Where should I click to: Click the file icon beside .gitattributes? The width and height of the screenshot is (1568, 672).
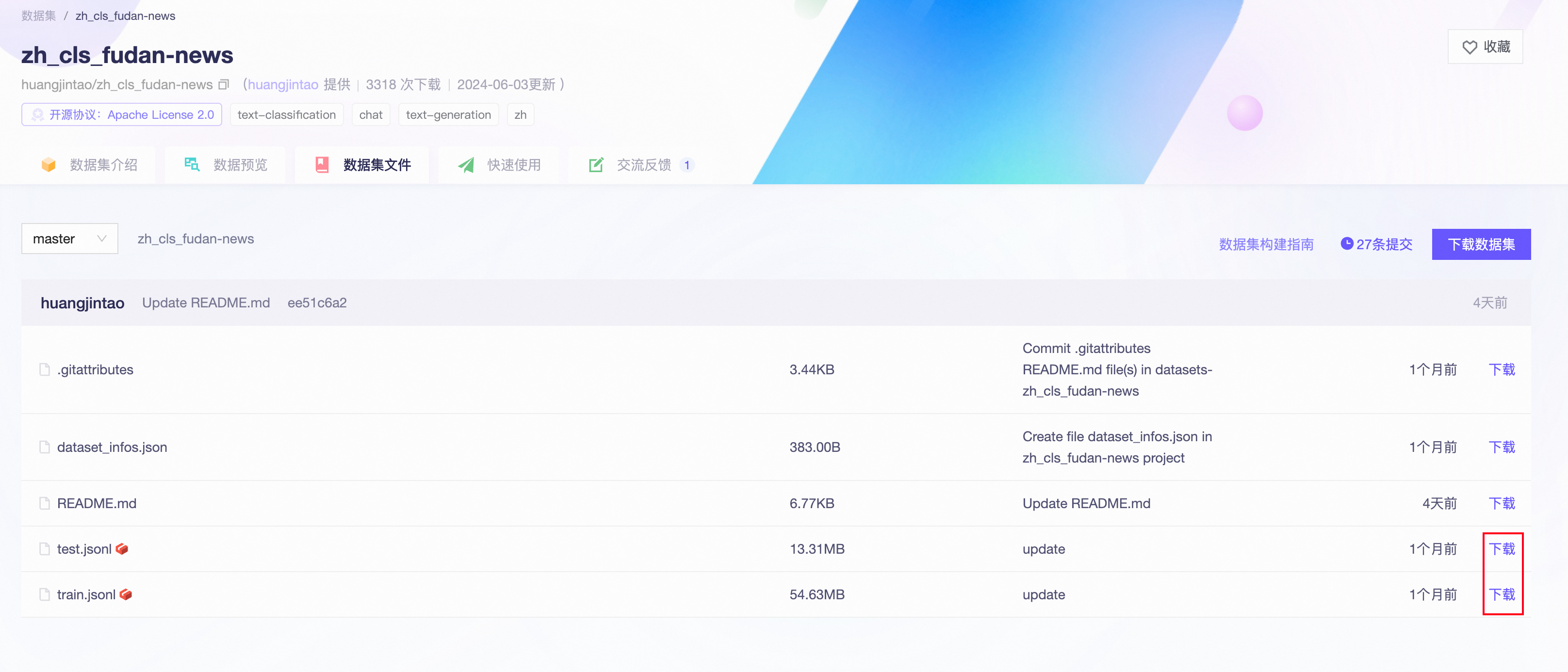[45, 369]
